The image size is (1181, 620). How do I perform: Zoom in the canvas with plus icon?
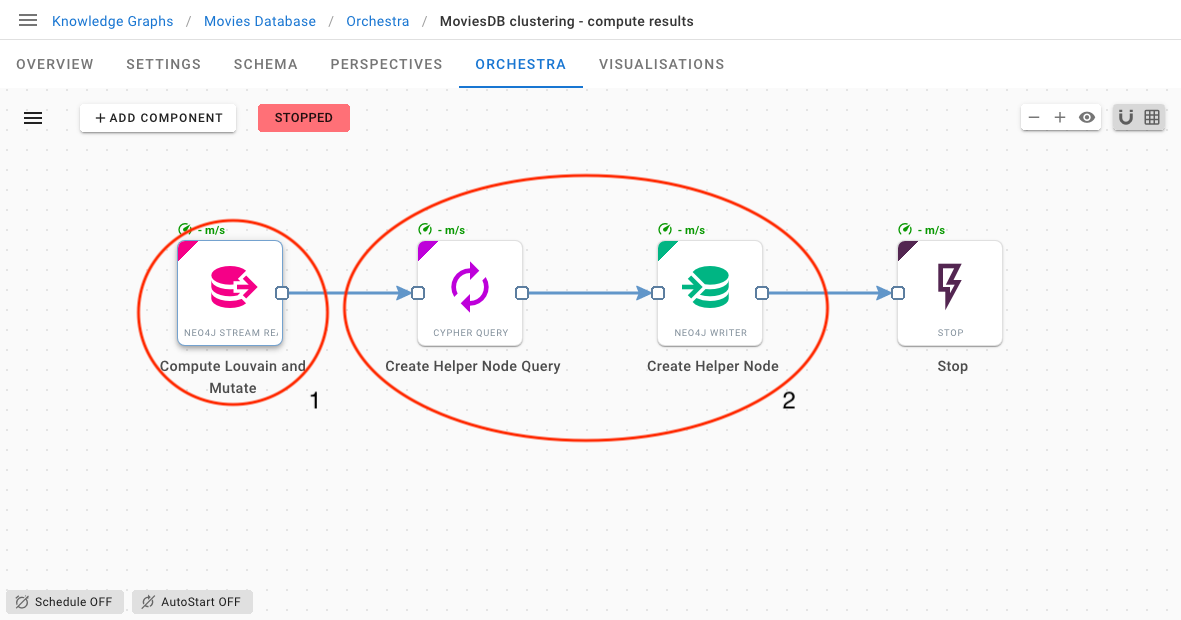[1060, 118]
